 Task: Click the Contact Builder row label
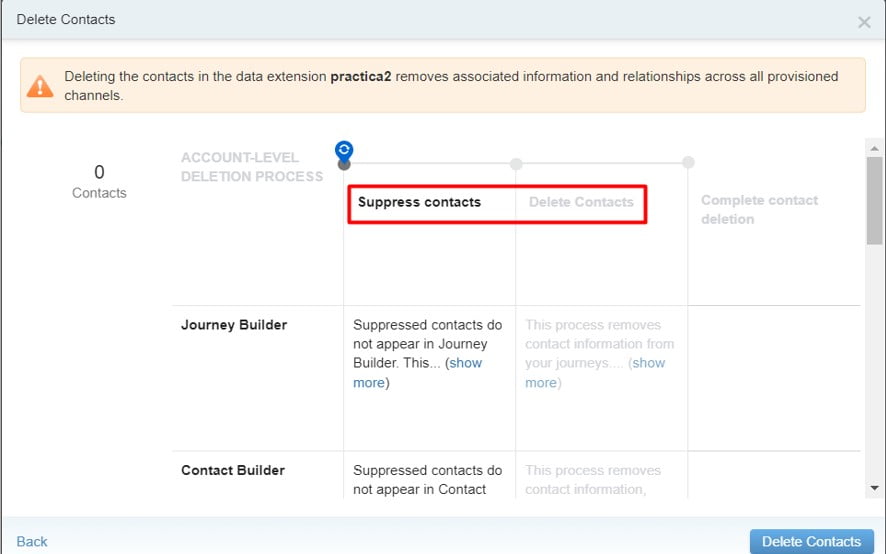(233, 470)
